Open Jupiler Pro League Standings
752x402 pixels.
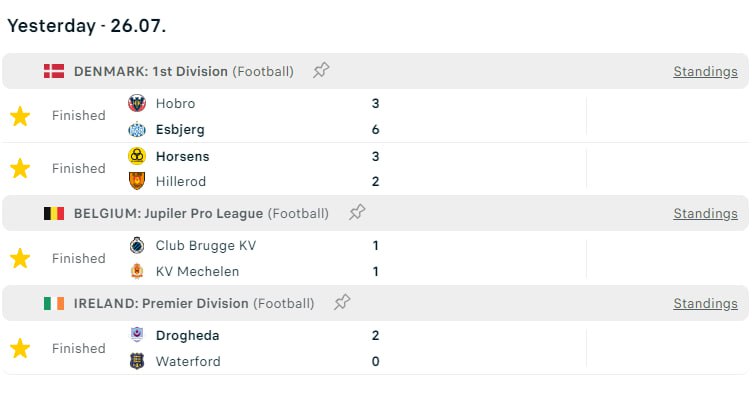(705, 213)
